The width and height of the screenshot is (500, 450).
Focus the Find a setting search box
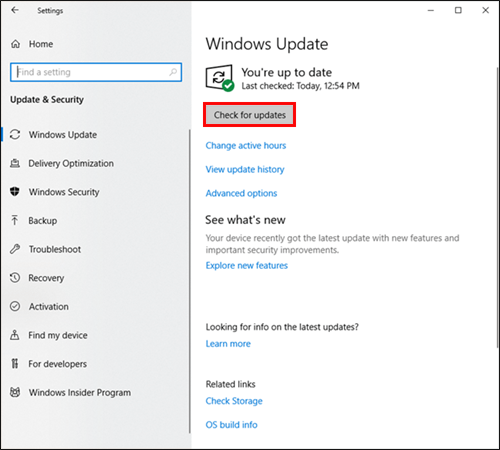(x=96, y=72)
